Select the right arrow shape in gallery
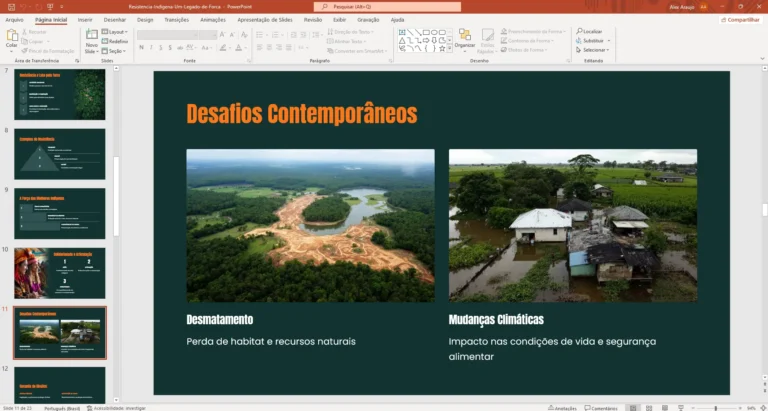This screenshot has width=768, height=411. pos(426,41)
